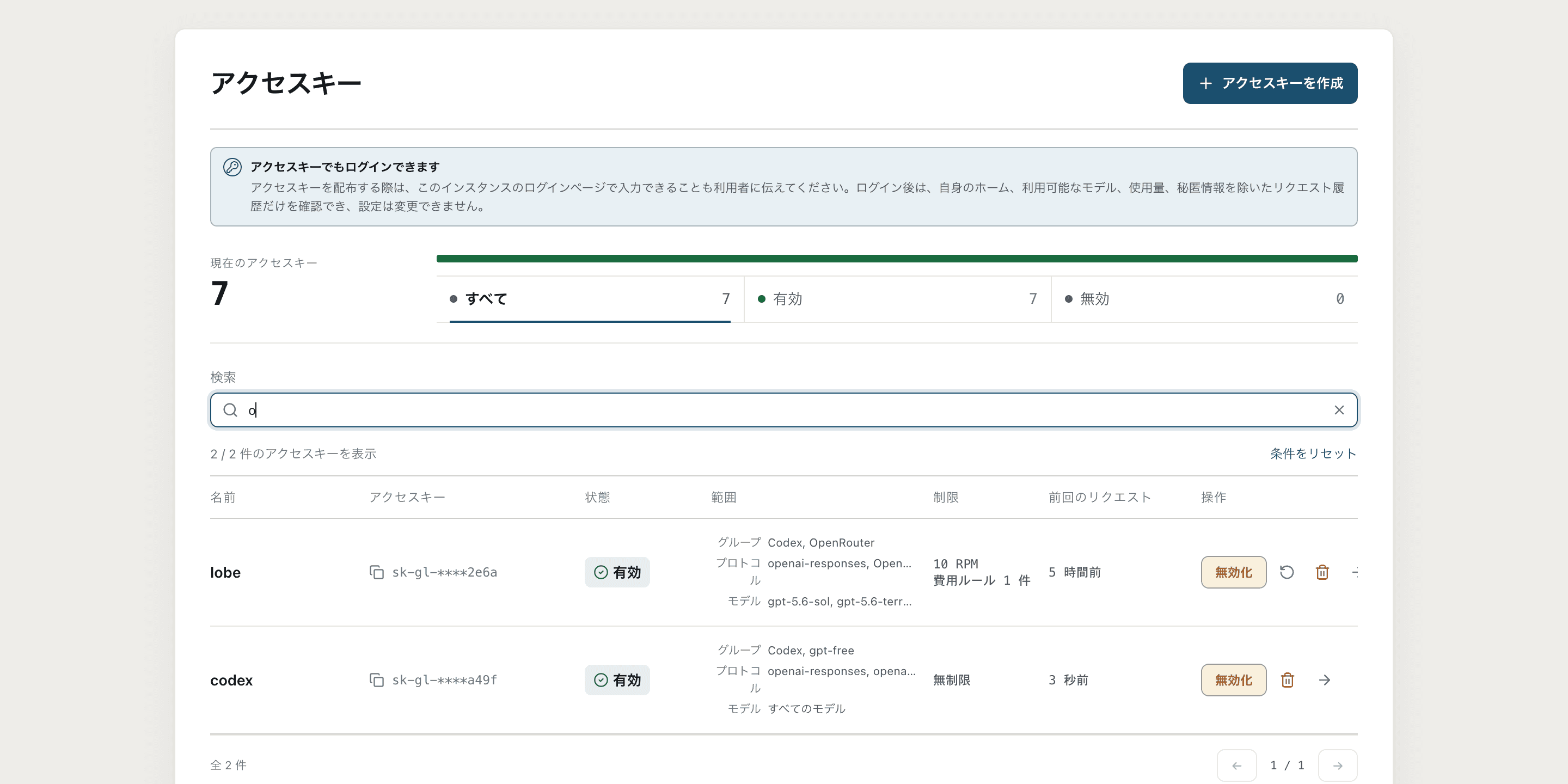1568x784 pixels.
Task: Click the 範囲 column header
Action: [x=723, y=497]
